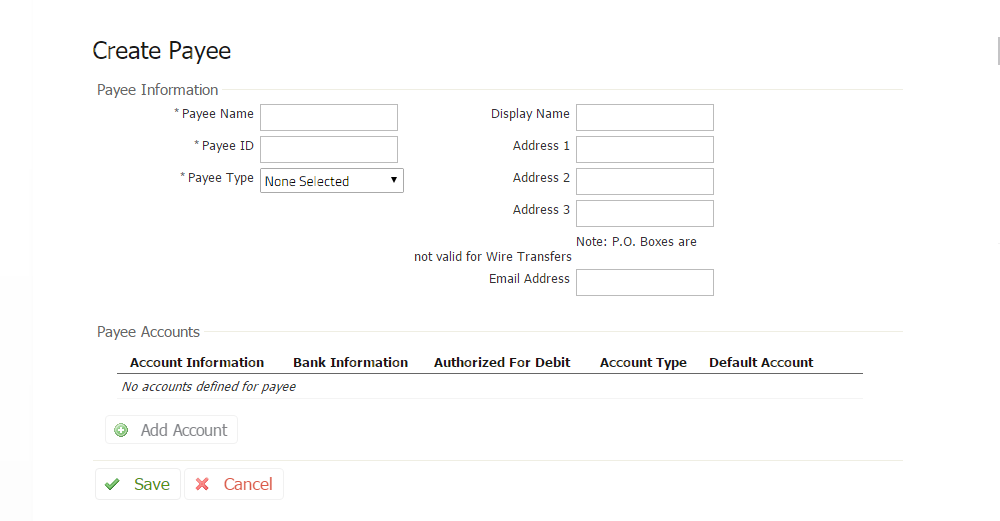Focus the Address 2 input box
The image size is (1000, 521).
644,181
